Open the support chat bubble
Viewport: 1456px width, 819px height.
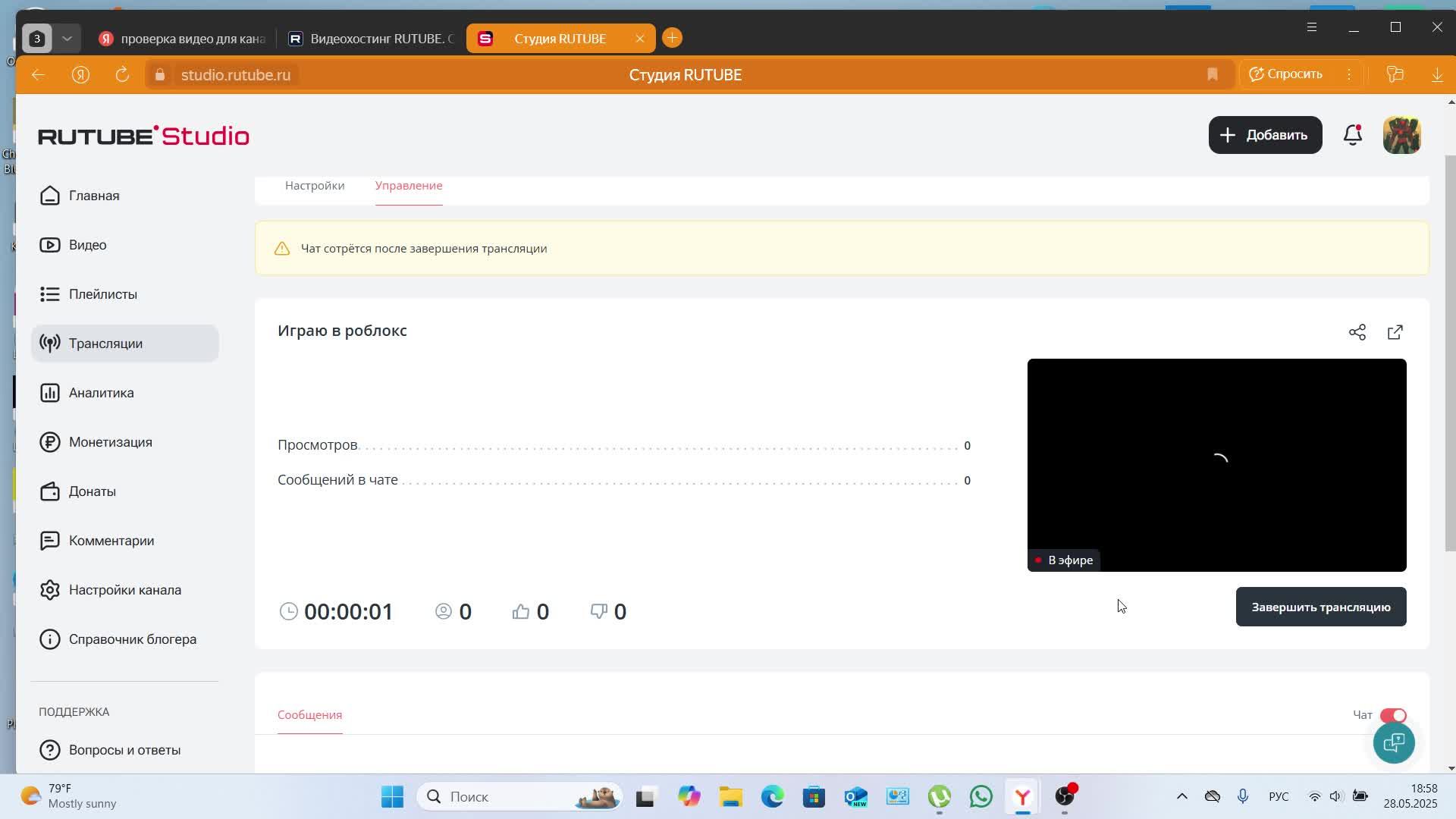1393,742
